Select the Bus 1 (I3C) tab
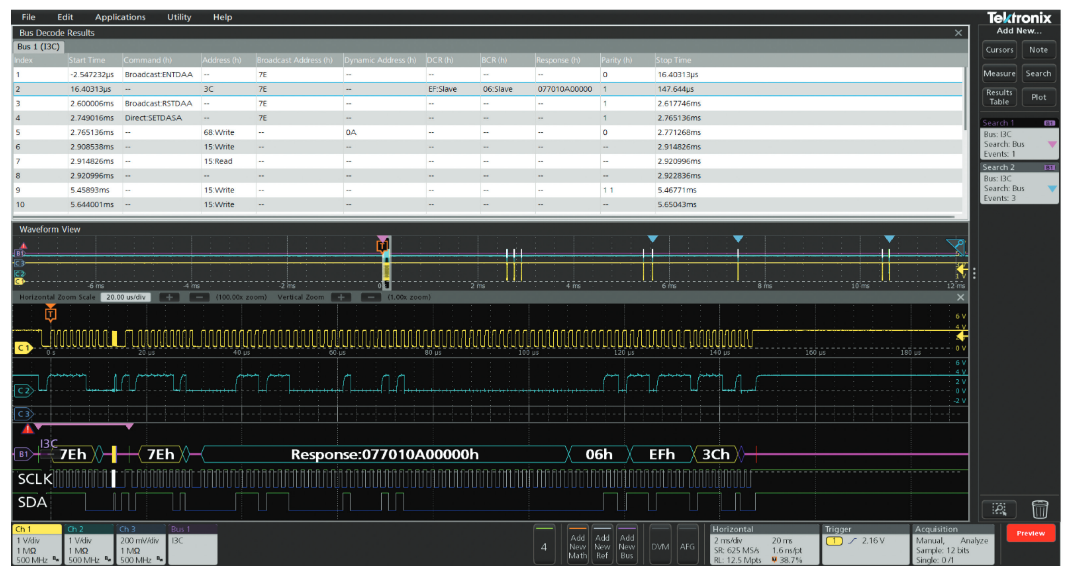 pos(38,46)
